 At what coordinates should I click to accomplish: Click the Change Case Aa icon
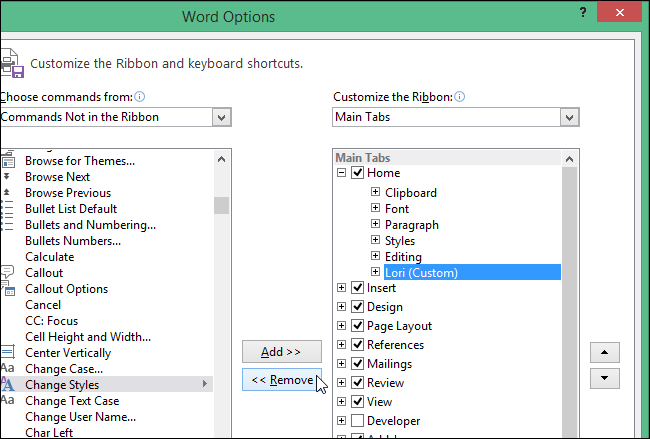(x=7, y=368)
